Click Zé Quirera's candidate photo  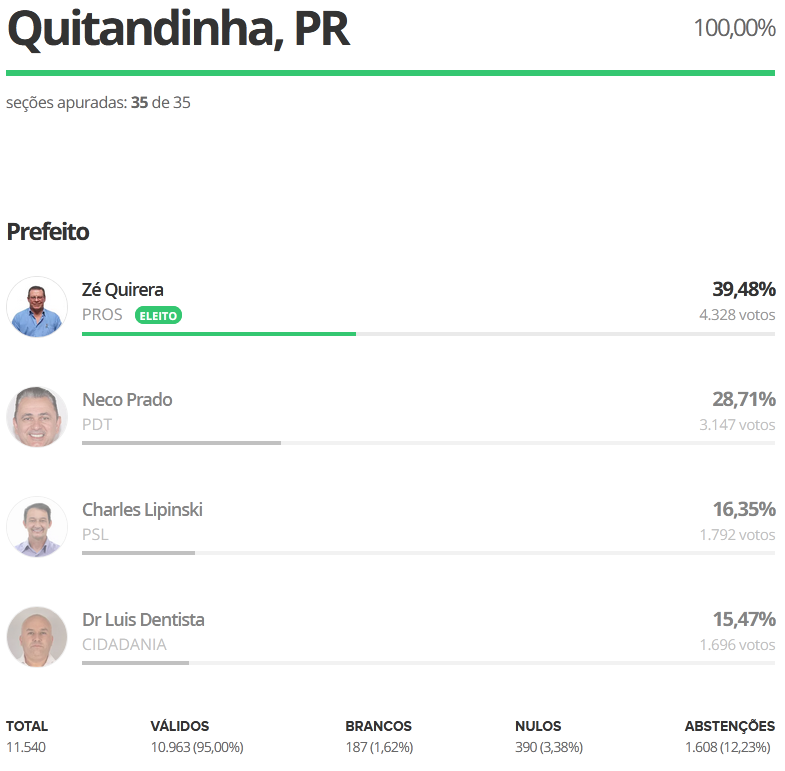tap(37, 307)
